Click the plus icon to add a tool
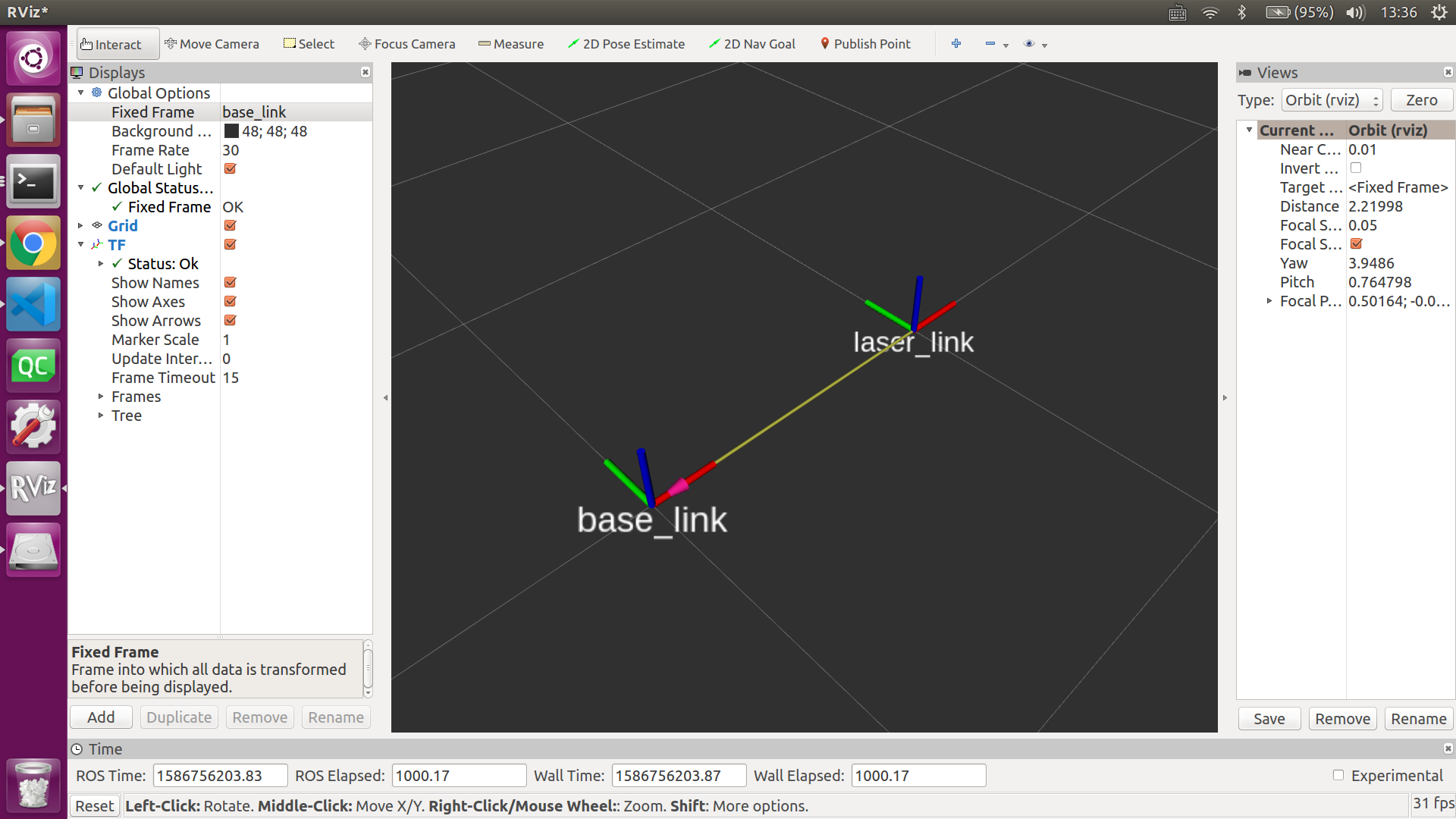 pos(955,44)
